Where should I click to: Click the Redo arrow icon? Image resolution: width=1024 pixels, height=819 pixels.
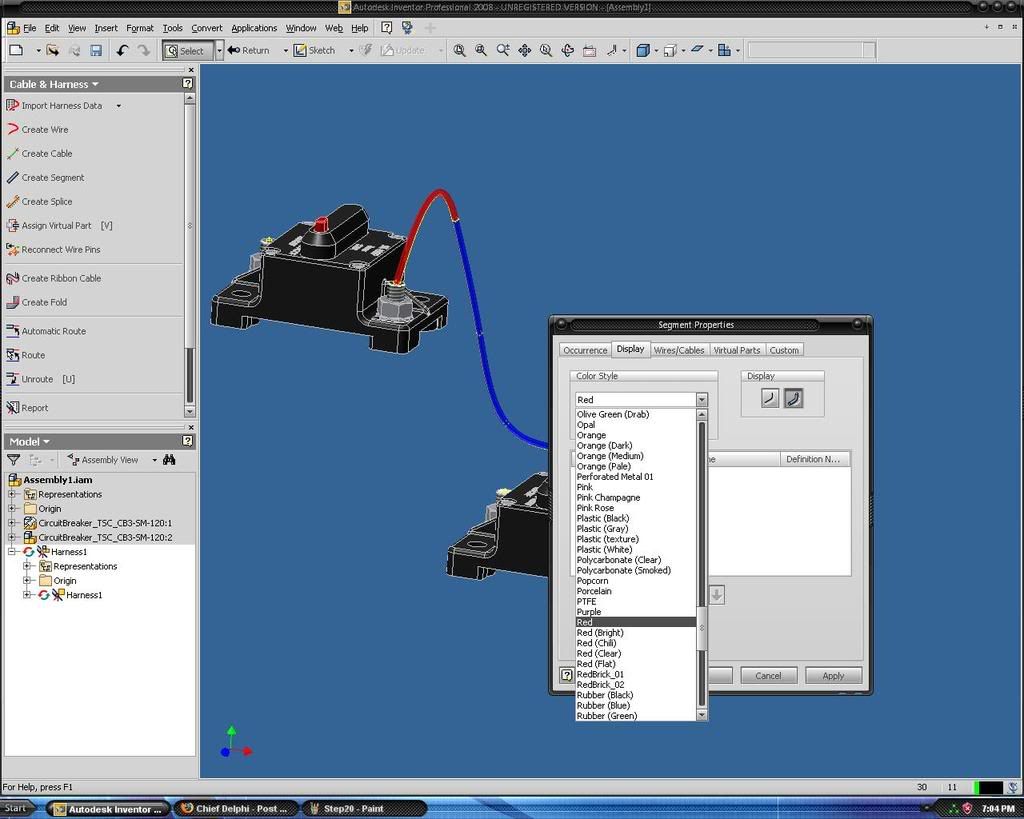(x=144, y=50)
